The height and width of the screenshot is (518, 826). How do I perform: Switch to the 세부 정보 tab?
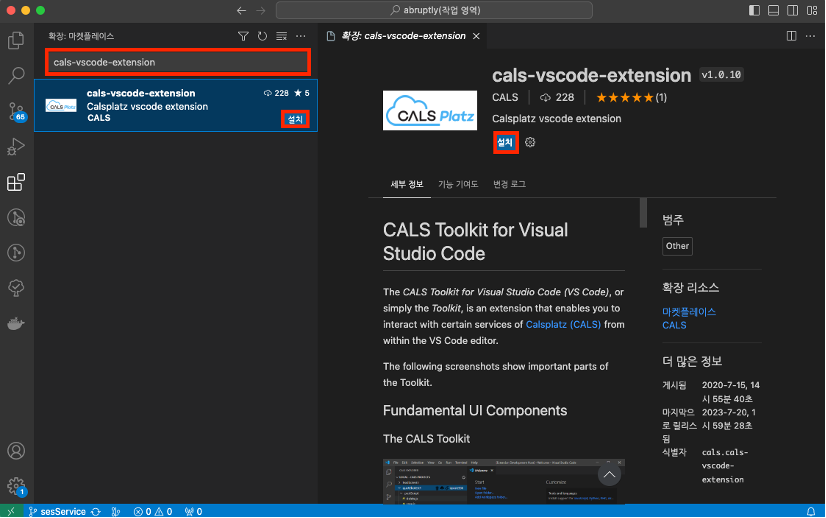click(x=407, y=184)
